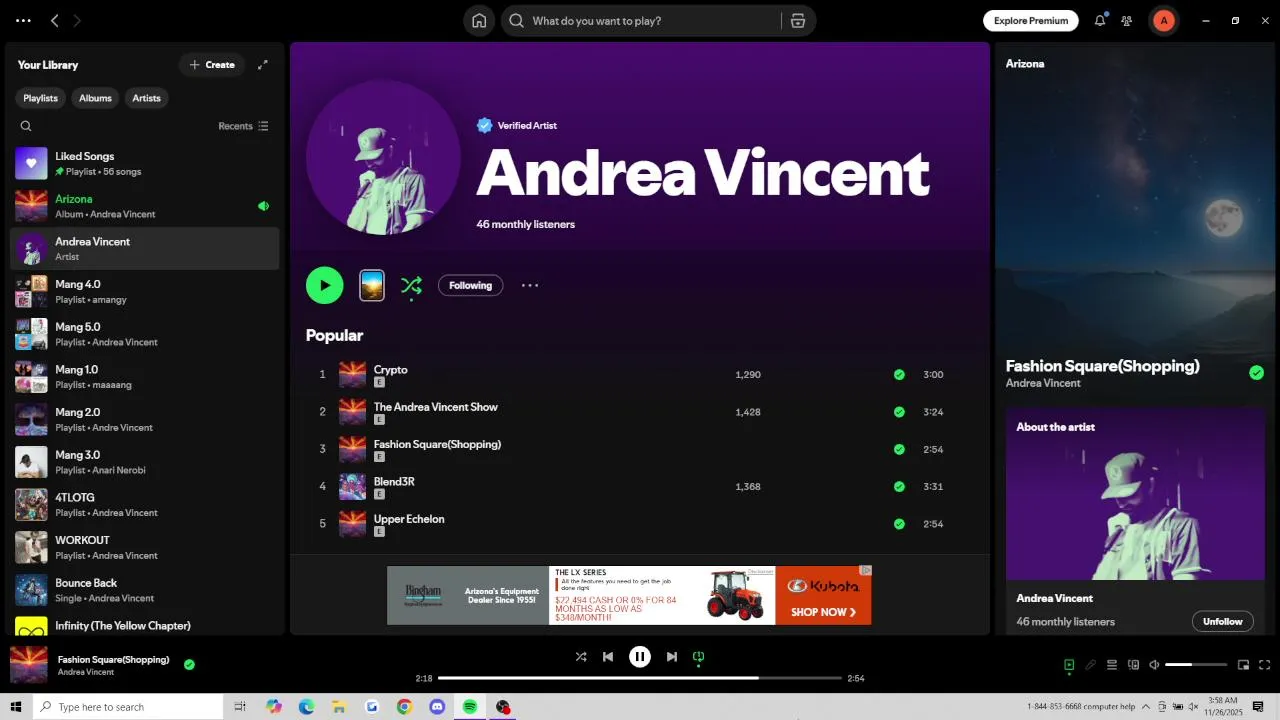Image resolution: width=1280 pixels, height=720 pixels.
Task: Open the user profile avatar
Action: (1163, 20)
